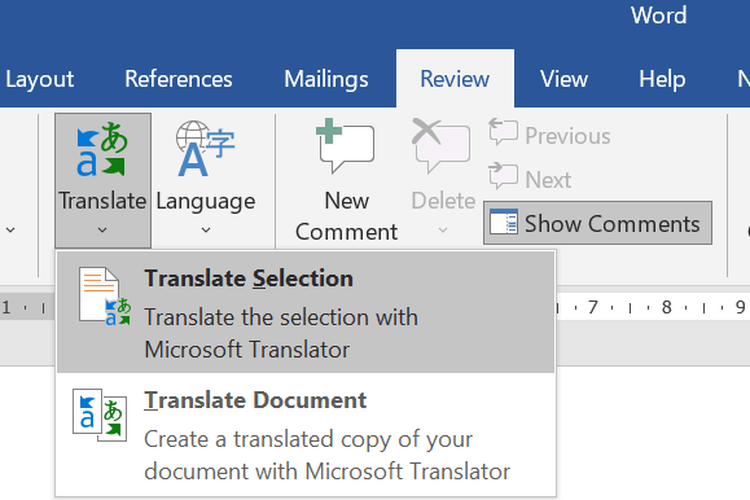Open the Language globe icon
This screenshot has height=500, width=750.
click(205, 148)
